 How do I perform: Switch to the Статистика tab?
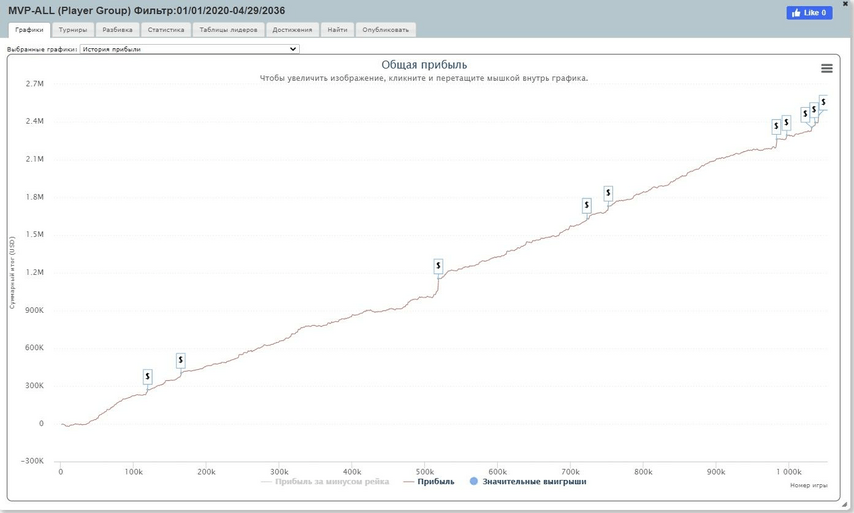tap(166, 30)
